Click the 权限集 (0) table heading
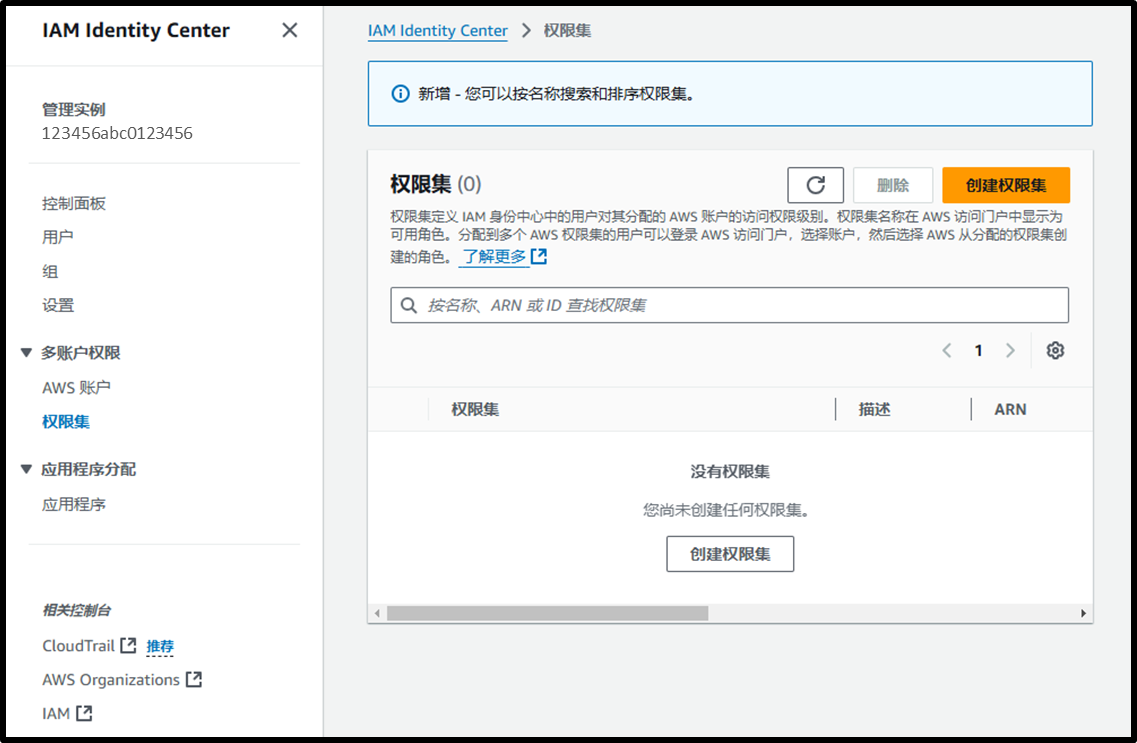This screenshot has width=1137, height=743. tap(436, 184)
